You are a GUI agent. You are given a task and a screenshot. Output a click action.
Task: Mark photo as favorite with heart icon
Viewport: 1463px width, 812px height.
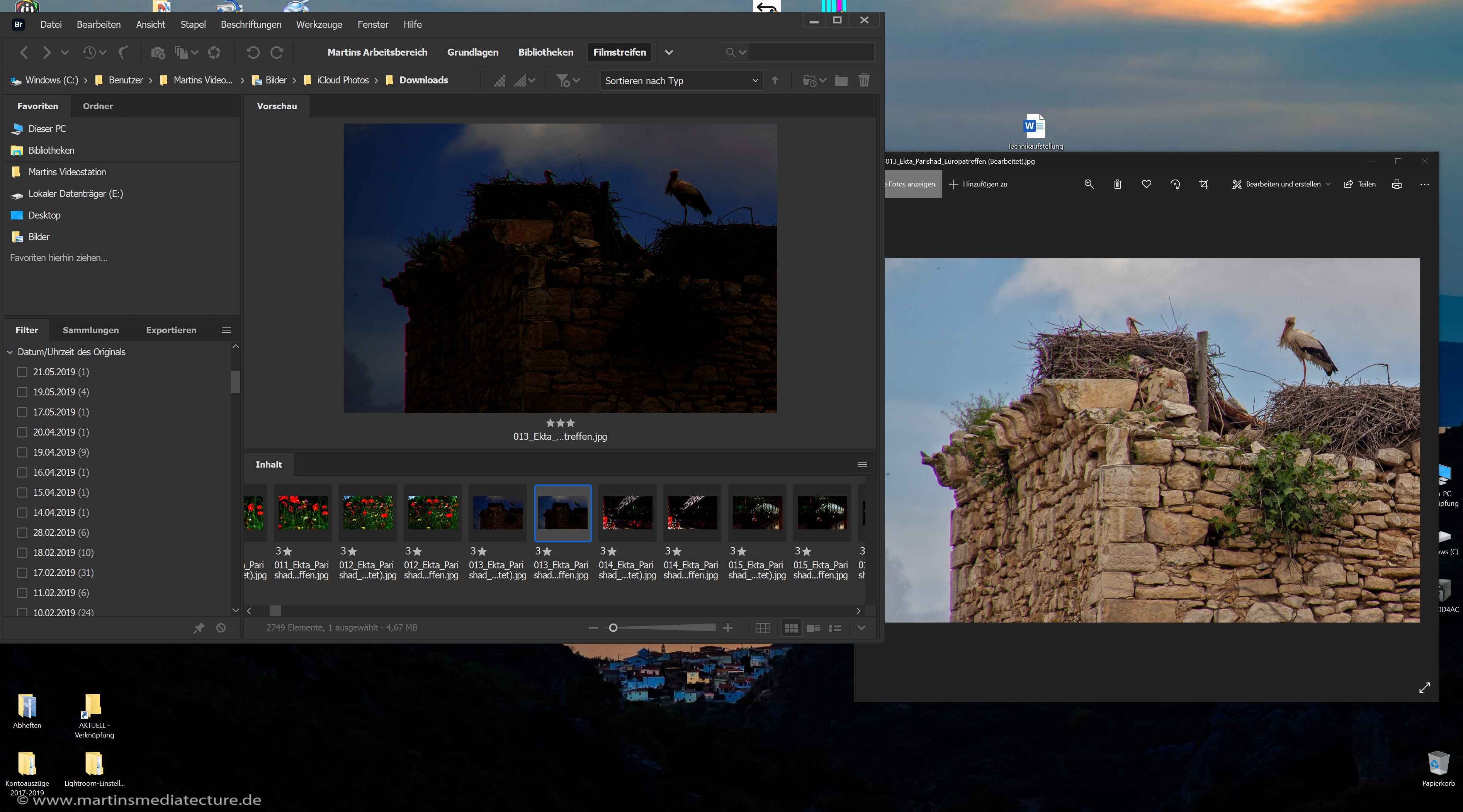pyautogui.click(x=1146, y=184)
